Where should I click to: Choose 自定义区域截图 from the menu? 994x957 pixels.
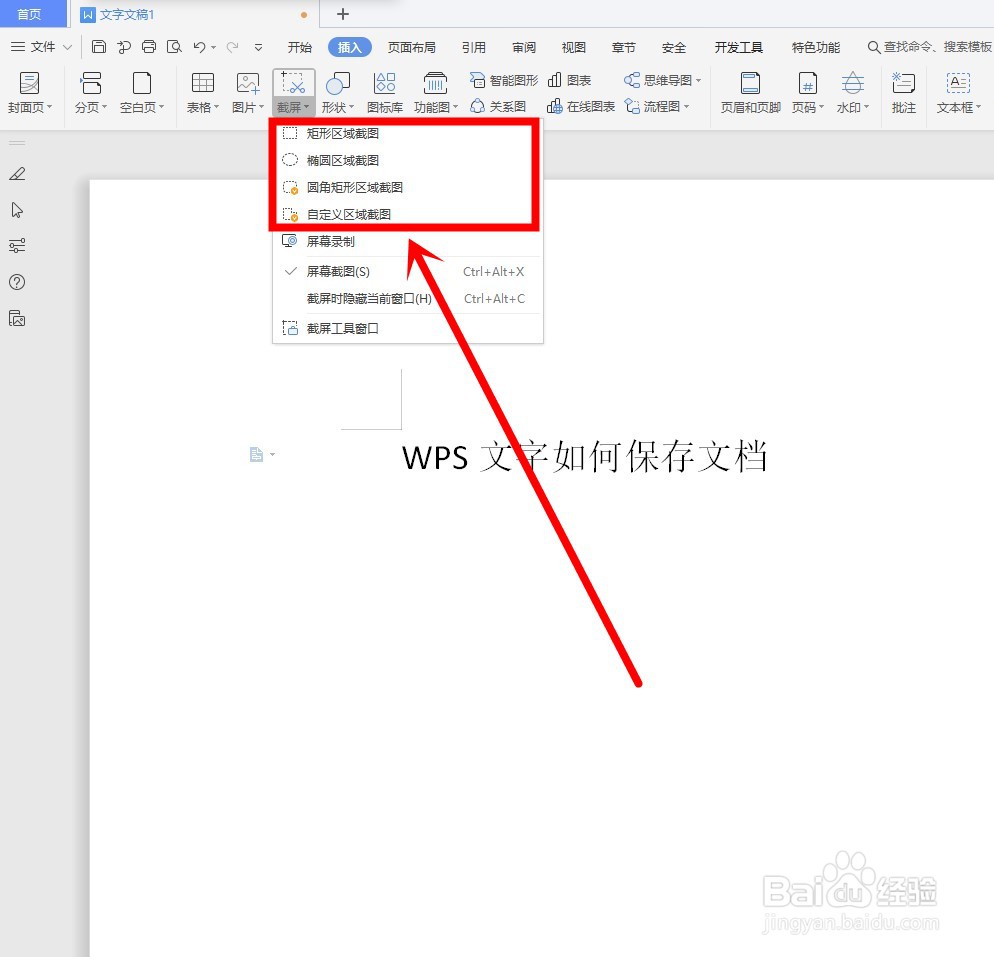point(408,214)
